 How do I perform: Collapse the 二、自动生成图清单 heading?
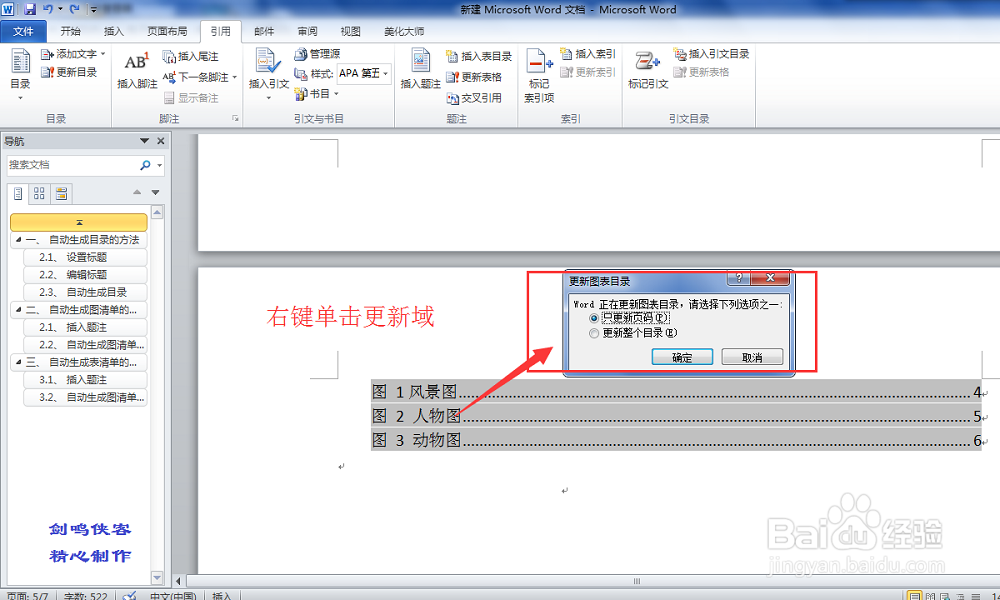18,310
